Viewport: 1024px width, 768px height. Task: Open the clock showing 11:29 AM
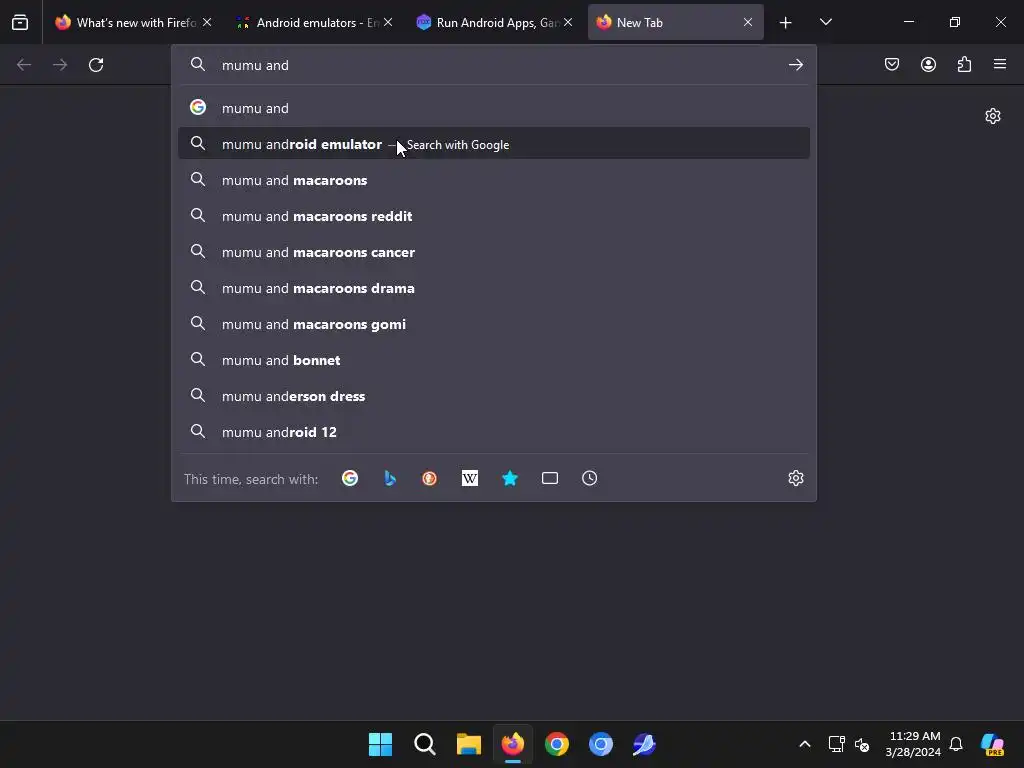pos(913,744)
